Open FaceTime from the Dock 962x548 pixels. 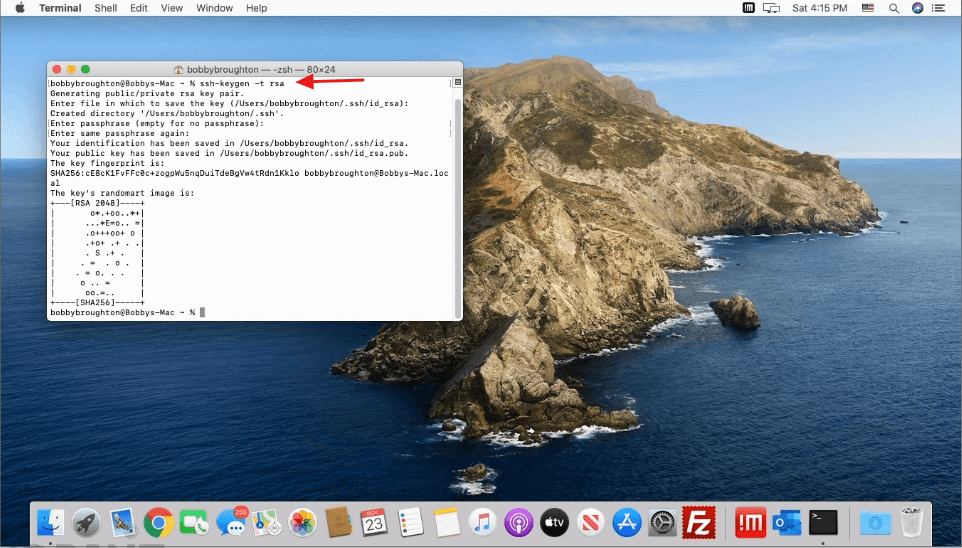click(194, 523)
